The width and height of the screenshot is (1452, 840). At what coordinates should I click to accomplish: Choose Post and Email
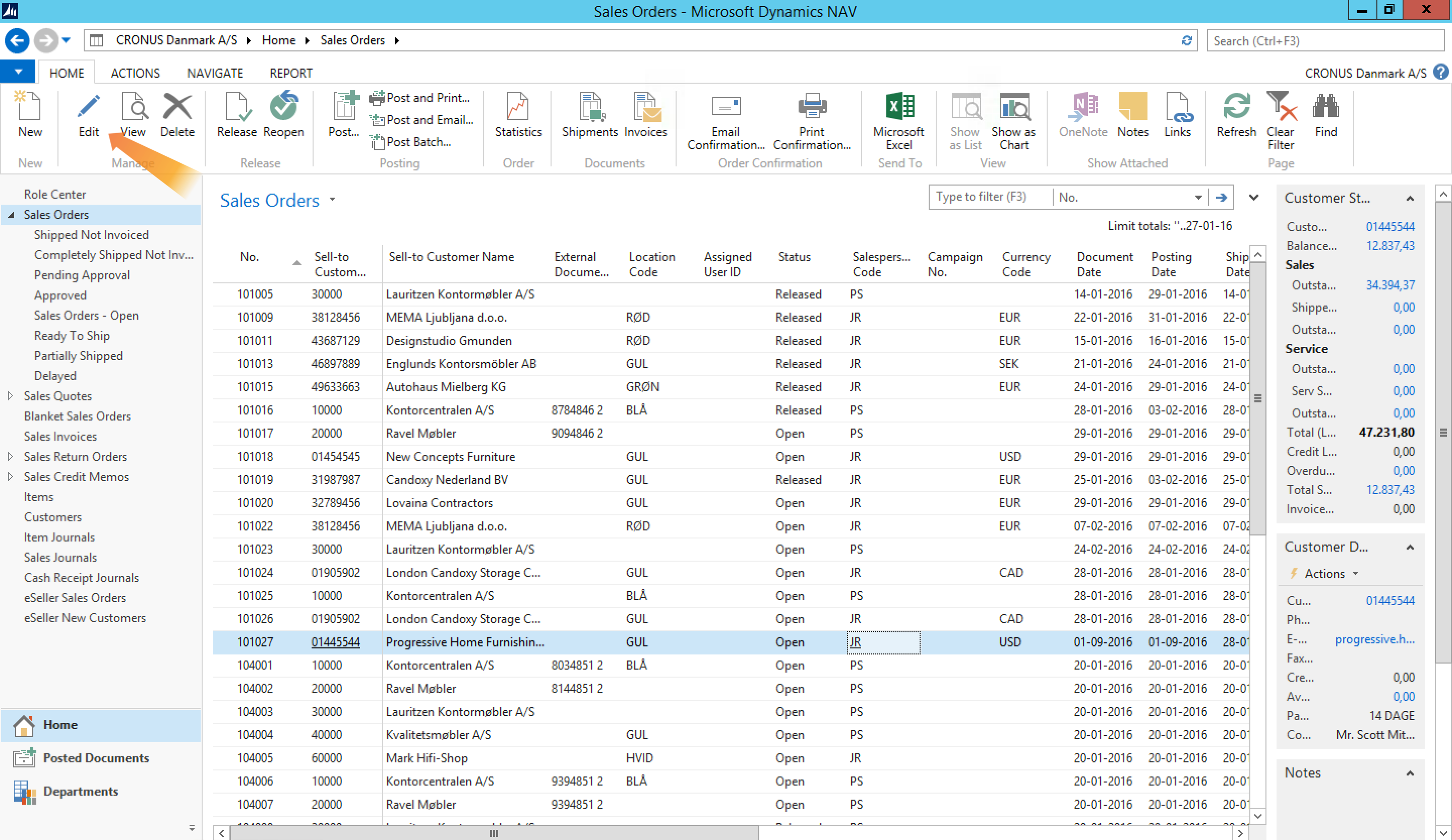[x=422, y=120]
